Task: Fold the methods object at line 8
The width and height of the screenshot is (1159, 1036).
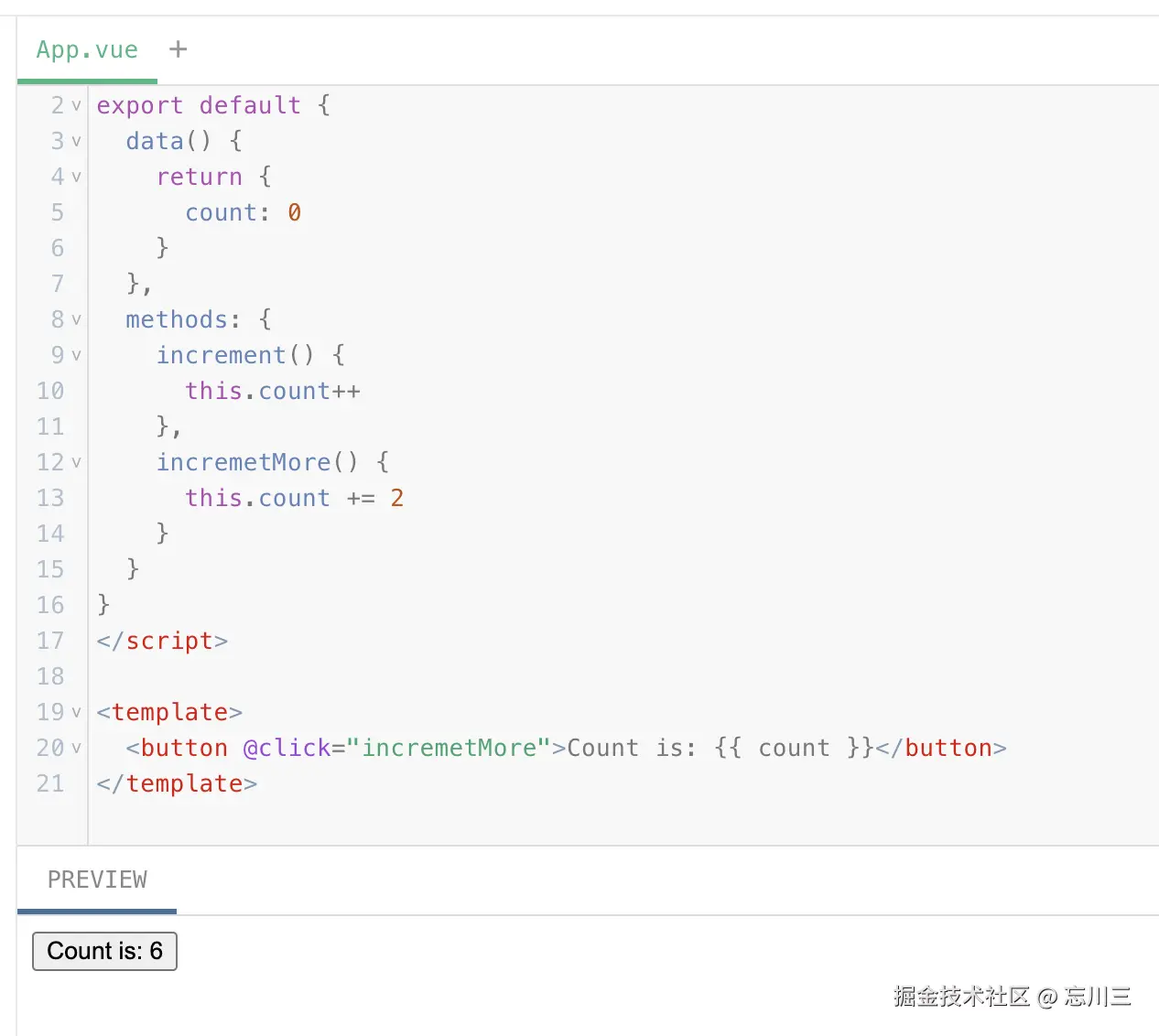Action: [x=76, y=320]
